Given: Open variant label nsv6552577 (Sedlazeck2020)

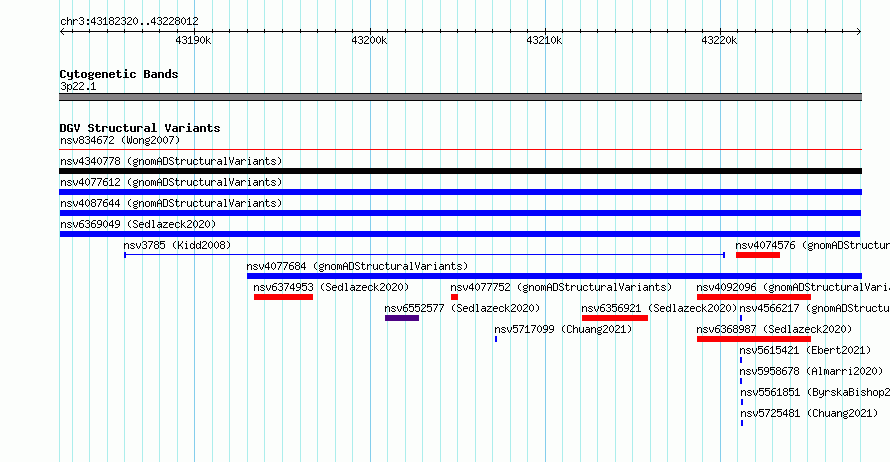Looking at the screenshot, I should 462,308.
